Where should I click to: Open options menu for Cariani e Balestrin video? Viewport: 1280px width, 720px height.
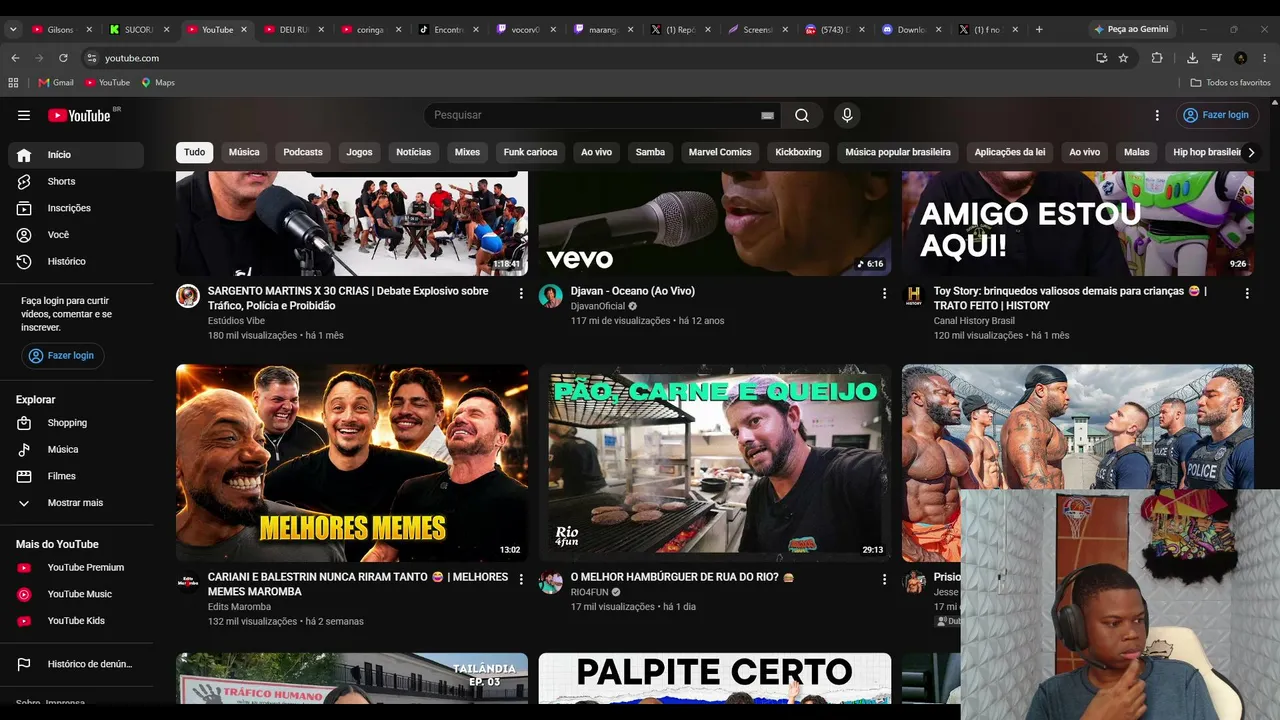click(521, 579)
